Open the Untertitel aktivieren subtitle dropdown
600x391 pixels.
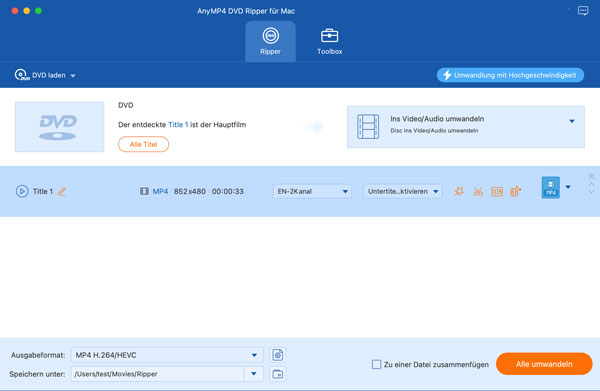tap(403, 191)
